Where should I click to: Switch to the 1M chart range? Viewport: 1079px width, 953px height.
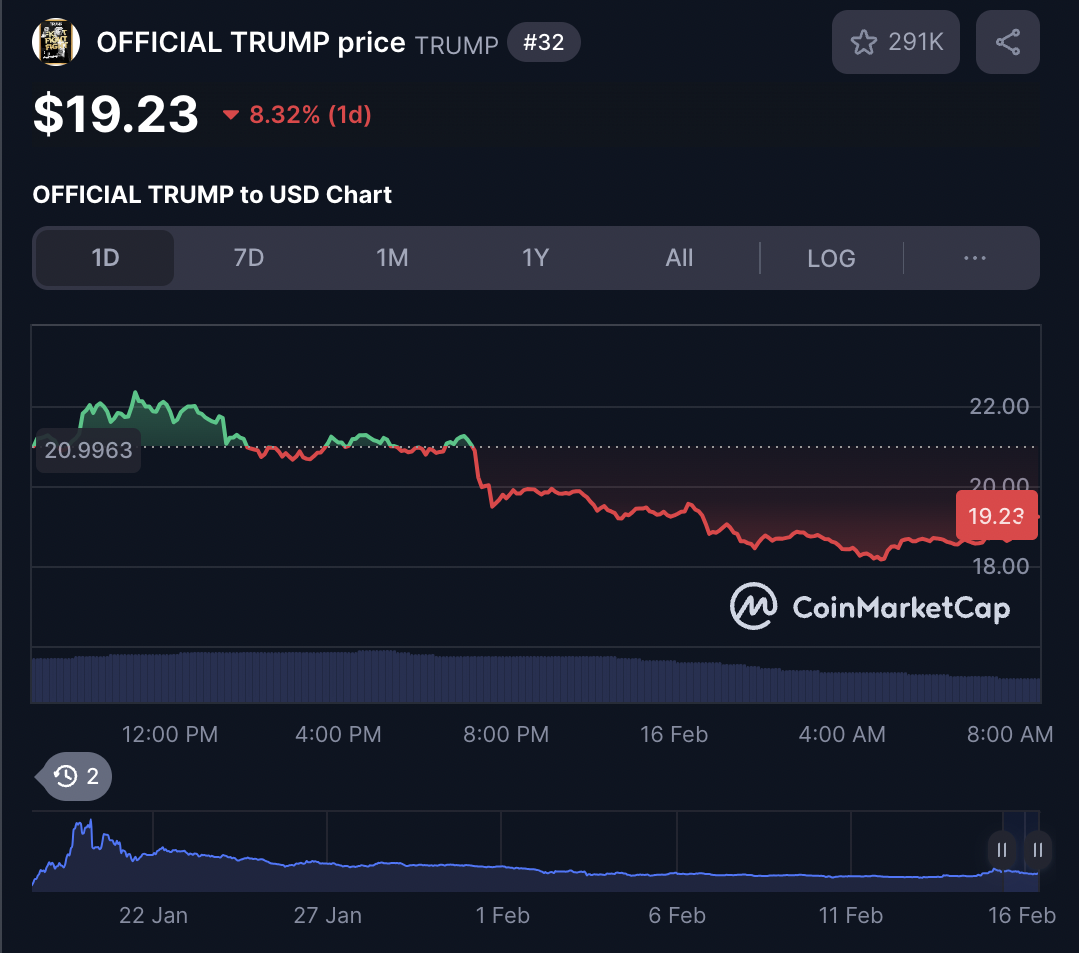click(x=392, y=258)
